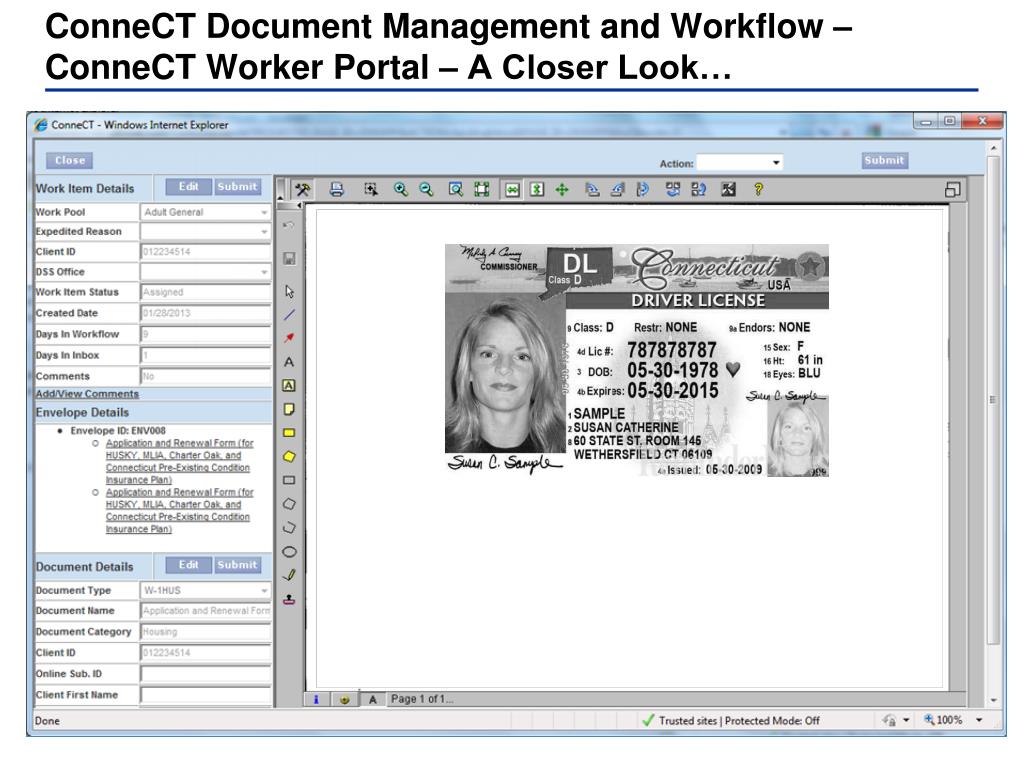Select the pointer annotation tool
Image resolution: width=1024 pixels, height=768 pixels.
click(289, 291)
